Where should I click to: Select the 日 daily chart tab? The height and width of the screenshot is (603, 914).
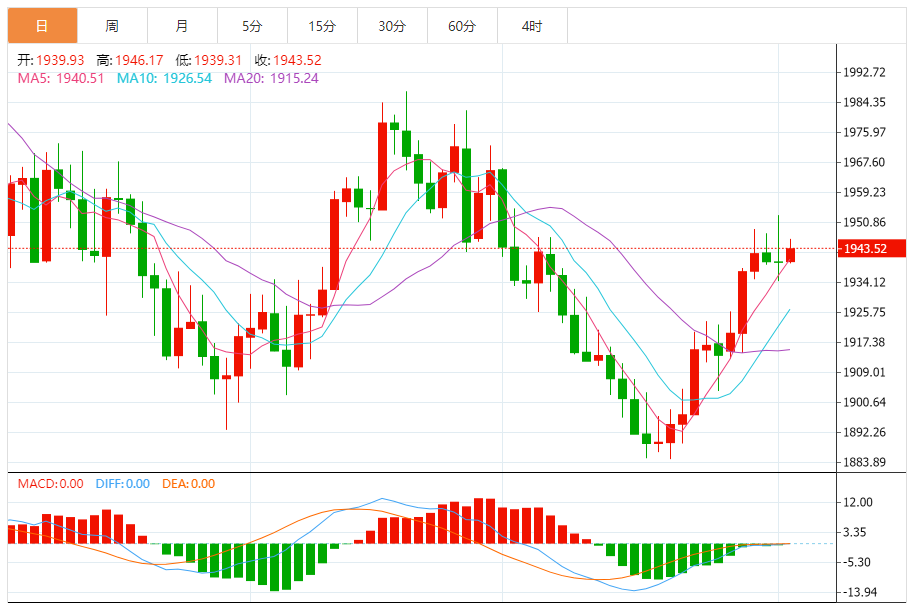tap(43, 26)
